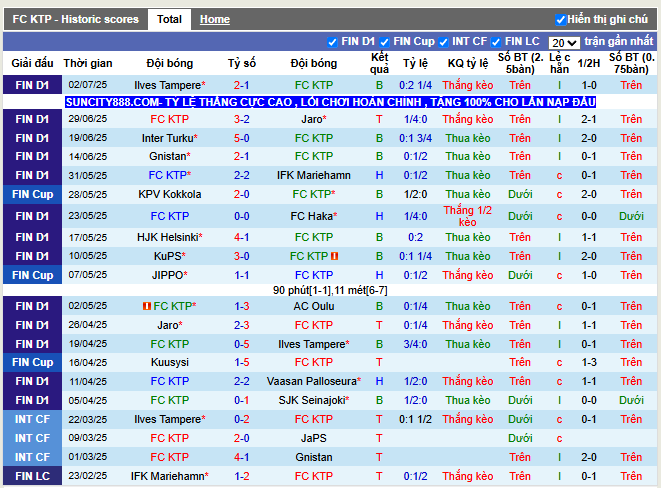661x488 pixels.
Task: Click the 5-0 score of Inter Turku match
Action: (242, 138)
